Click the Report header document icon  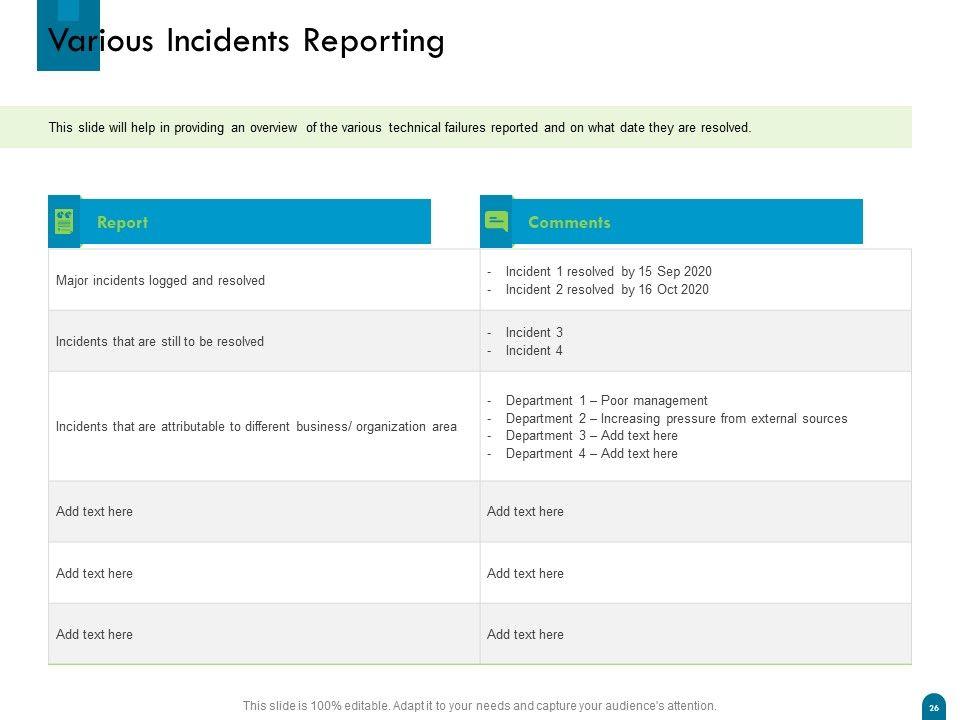pyautogui.click(x=64, y=222)
